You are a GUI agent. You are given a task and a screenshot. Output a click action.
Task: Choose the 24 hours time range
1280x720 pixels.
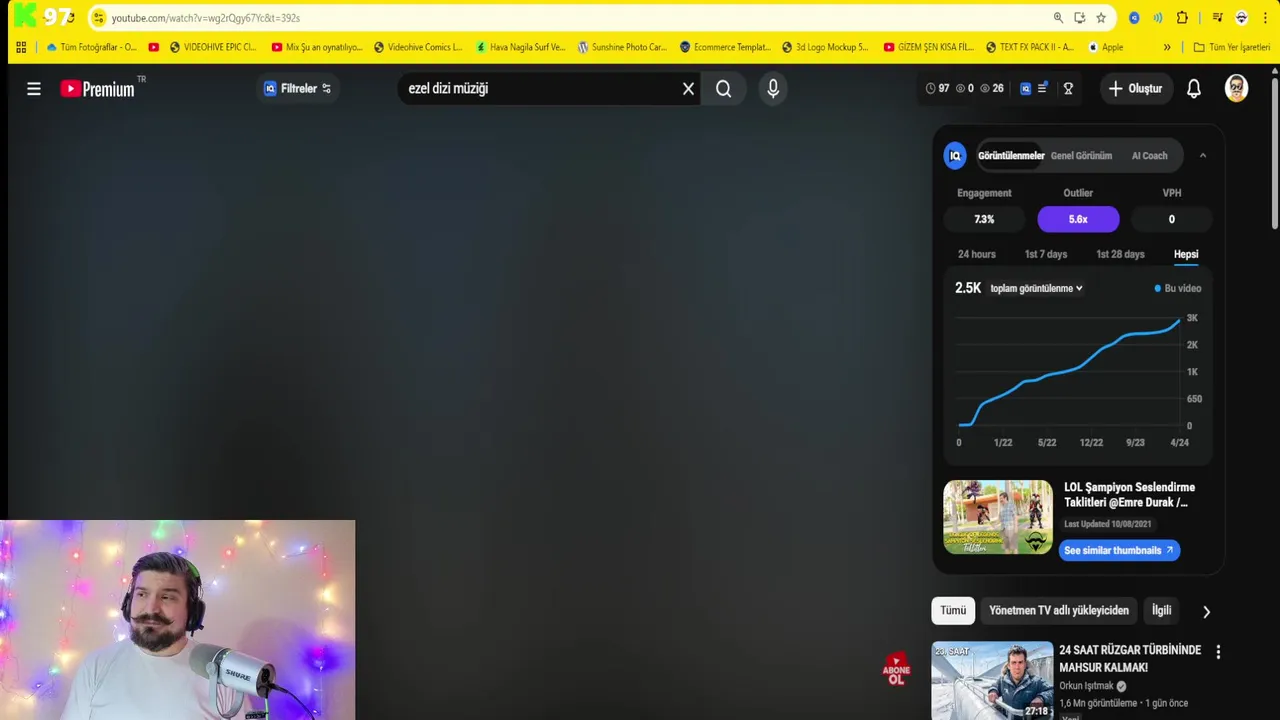[x=977, y=254]
